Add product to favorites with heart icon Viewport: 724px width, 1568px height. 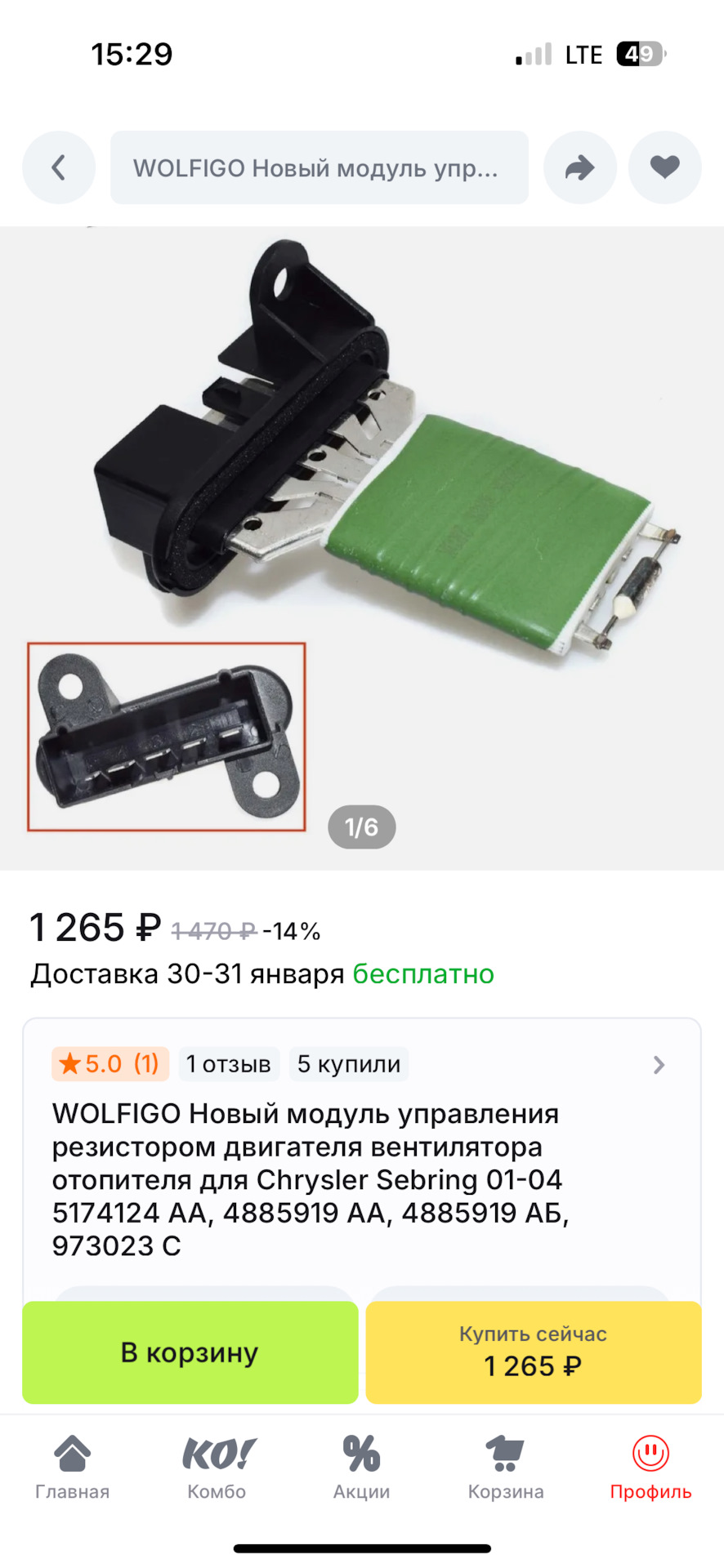(x=664, y=167)
